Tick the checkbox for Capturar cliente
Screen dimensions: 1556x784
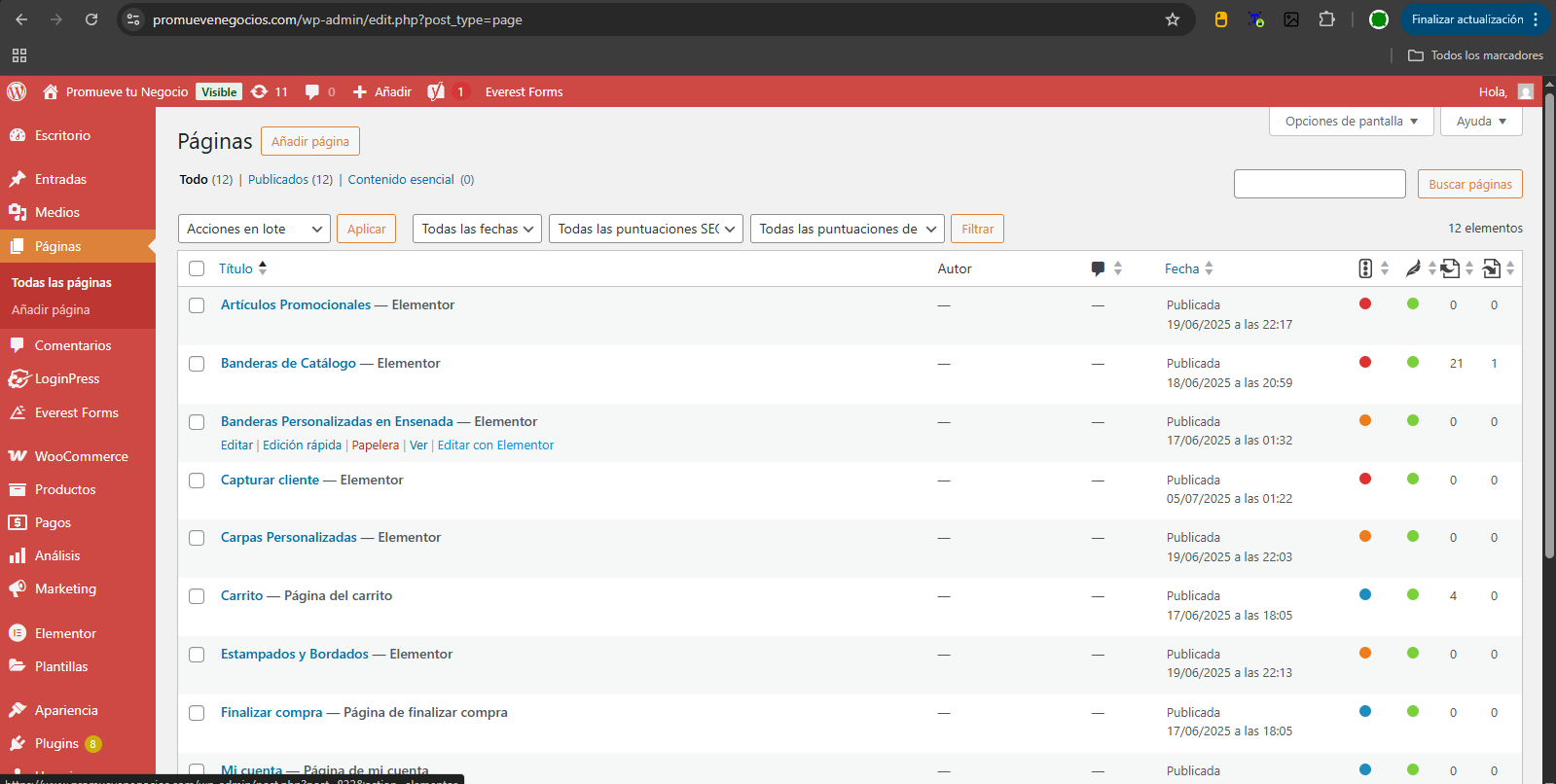pos(197,481)
